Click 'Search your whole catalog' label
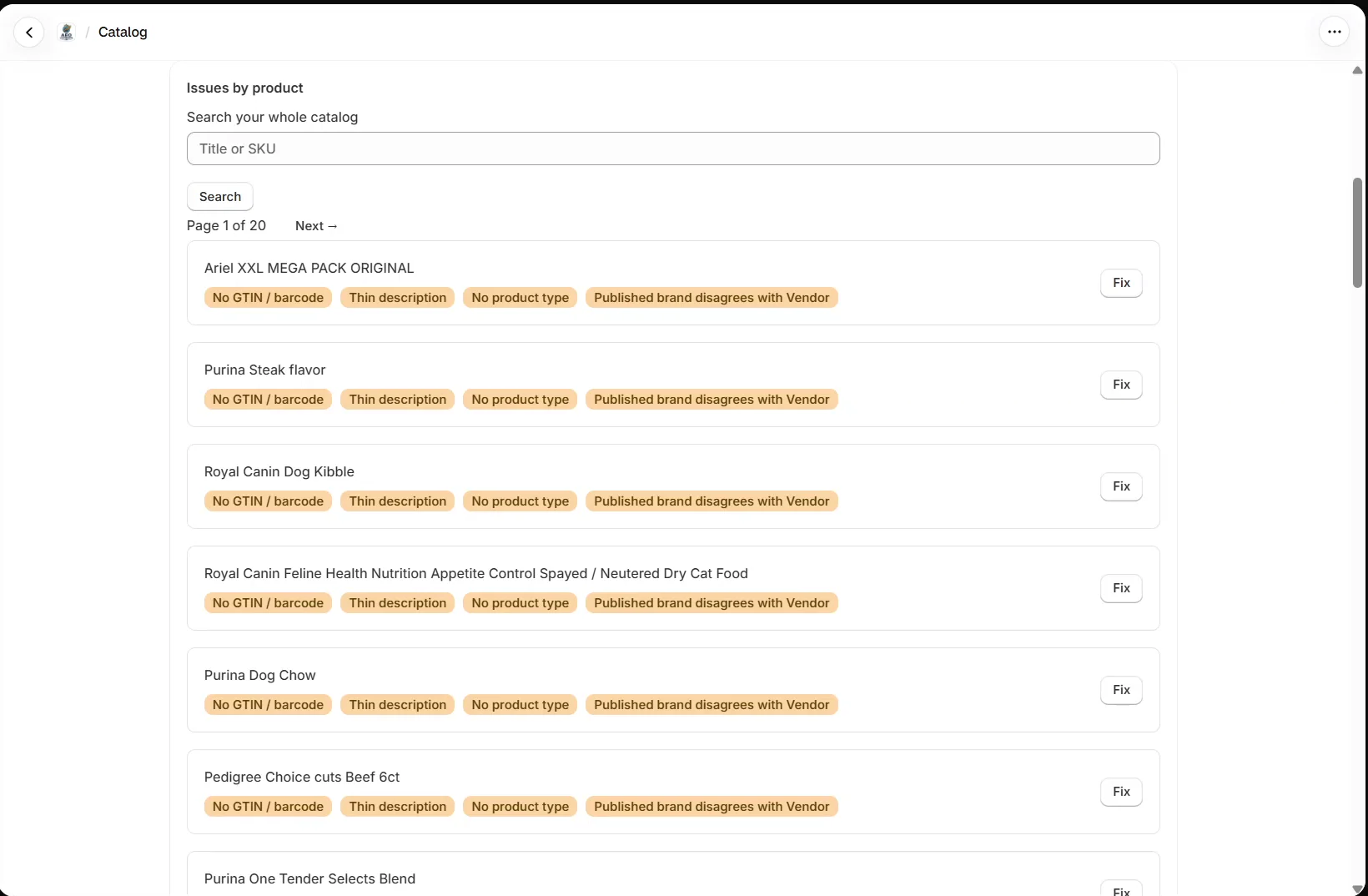Image resolution: width=1368 pixels, height=896 pixels. 272,118
